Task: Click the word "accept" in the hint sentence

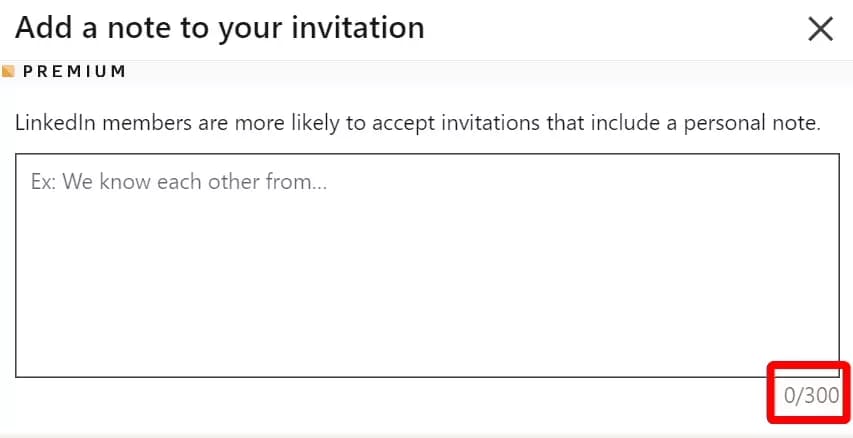Action: click(x=403, y=125)
